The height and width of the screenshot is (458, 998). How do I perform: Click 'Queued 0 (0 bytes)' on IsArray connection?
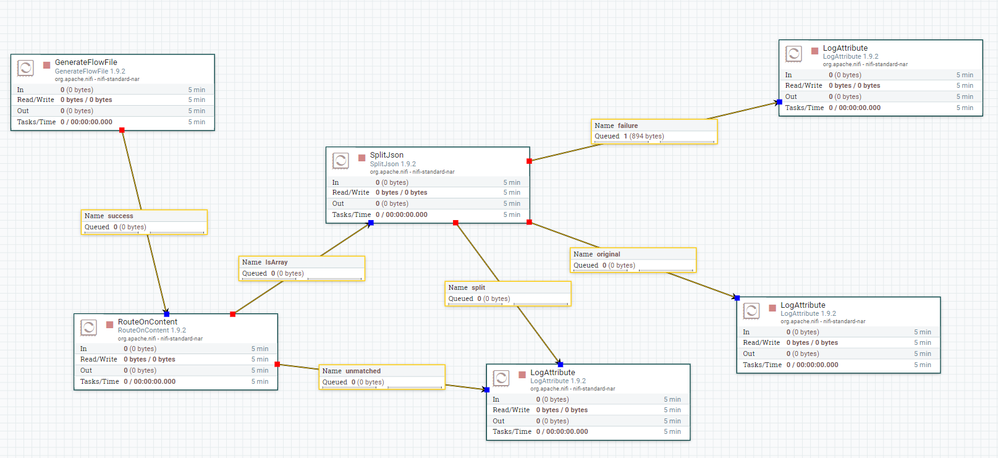273,274
